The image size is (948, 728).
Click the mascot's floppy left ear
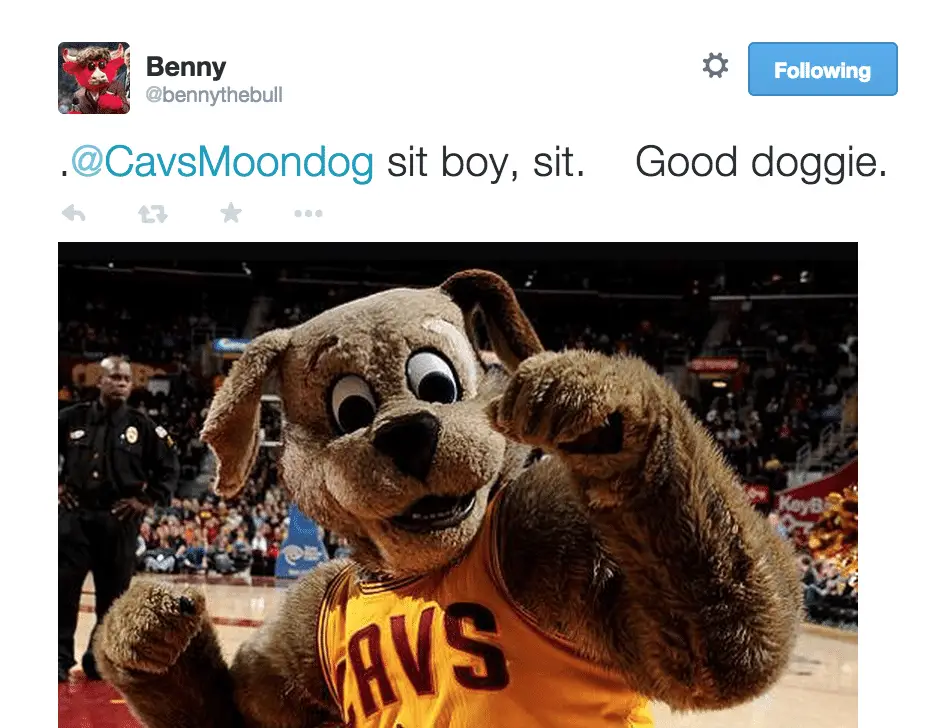click(241, 411)
